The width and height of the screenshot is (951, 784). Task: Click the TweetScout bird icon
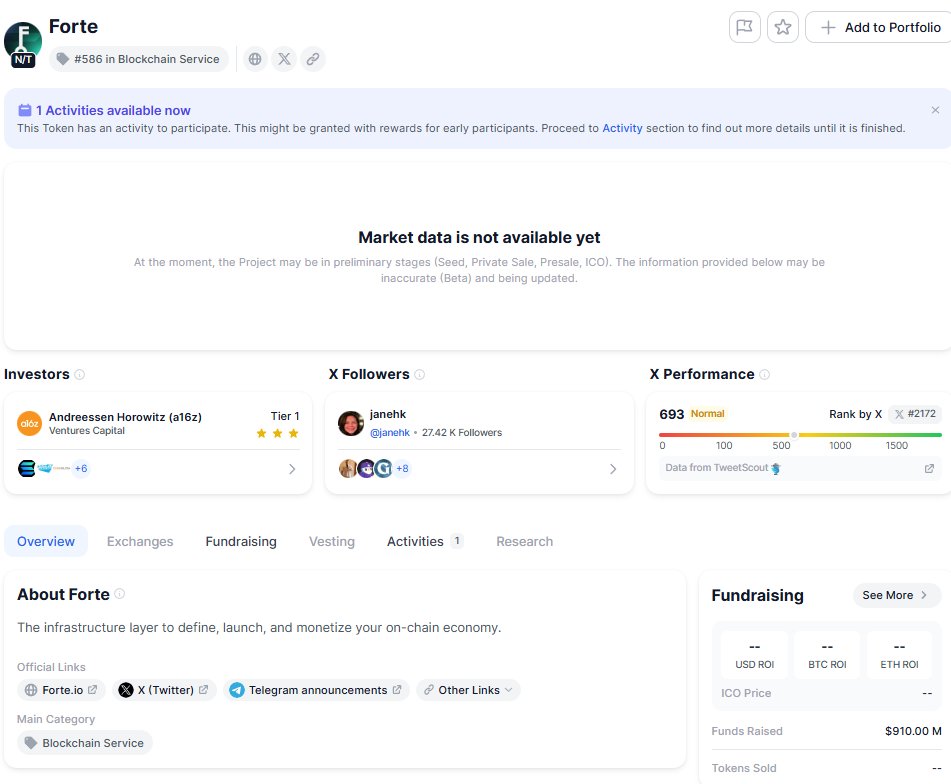[x=775, y=468]
